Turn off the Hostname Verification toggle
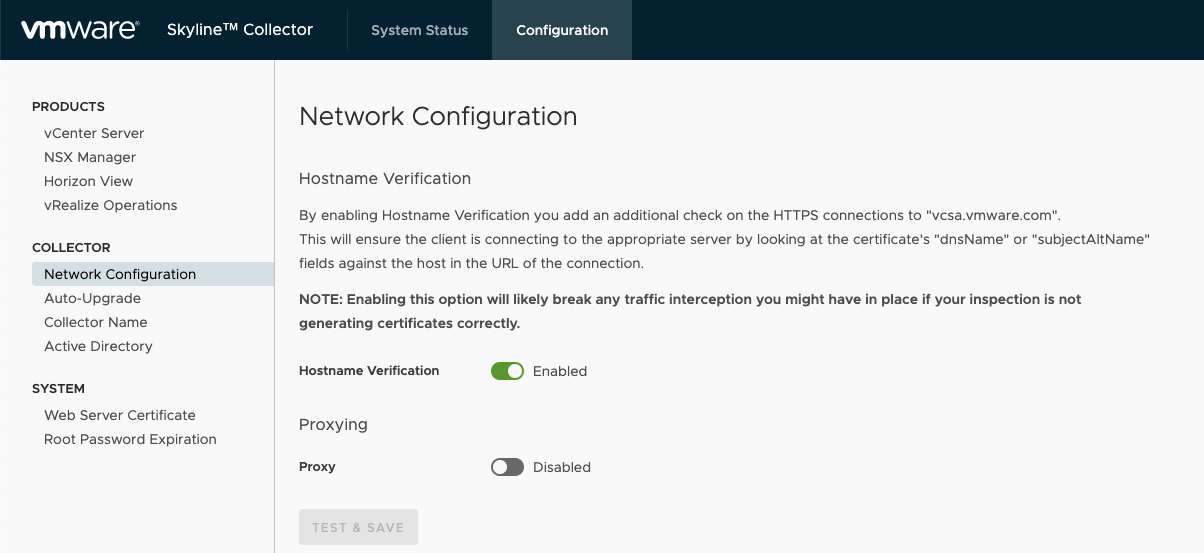1204x553 pixels. click(507, 371)
